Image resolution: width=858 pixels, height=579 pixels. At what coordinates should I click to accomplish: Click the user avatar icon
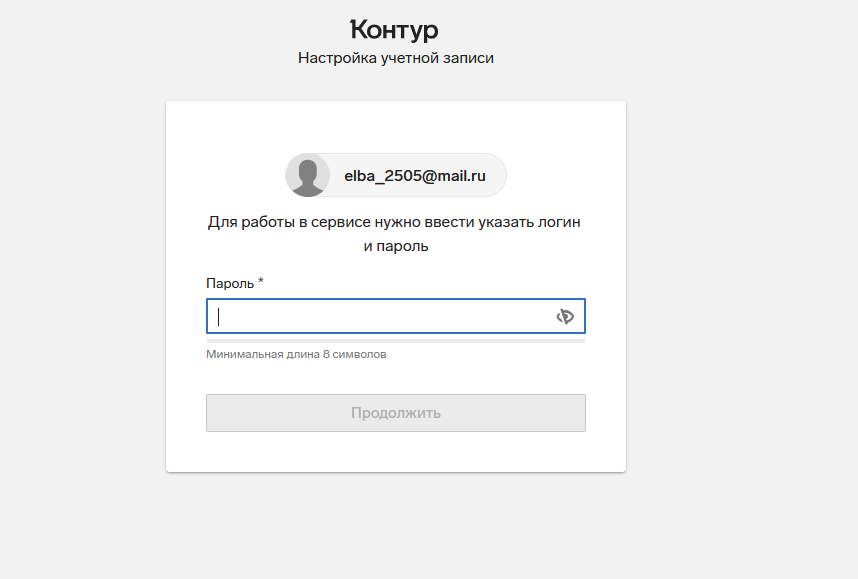coord(308,175)
